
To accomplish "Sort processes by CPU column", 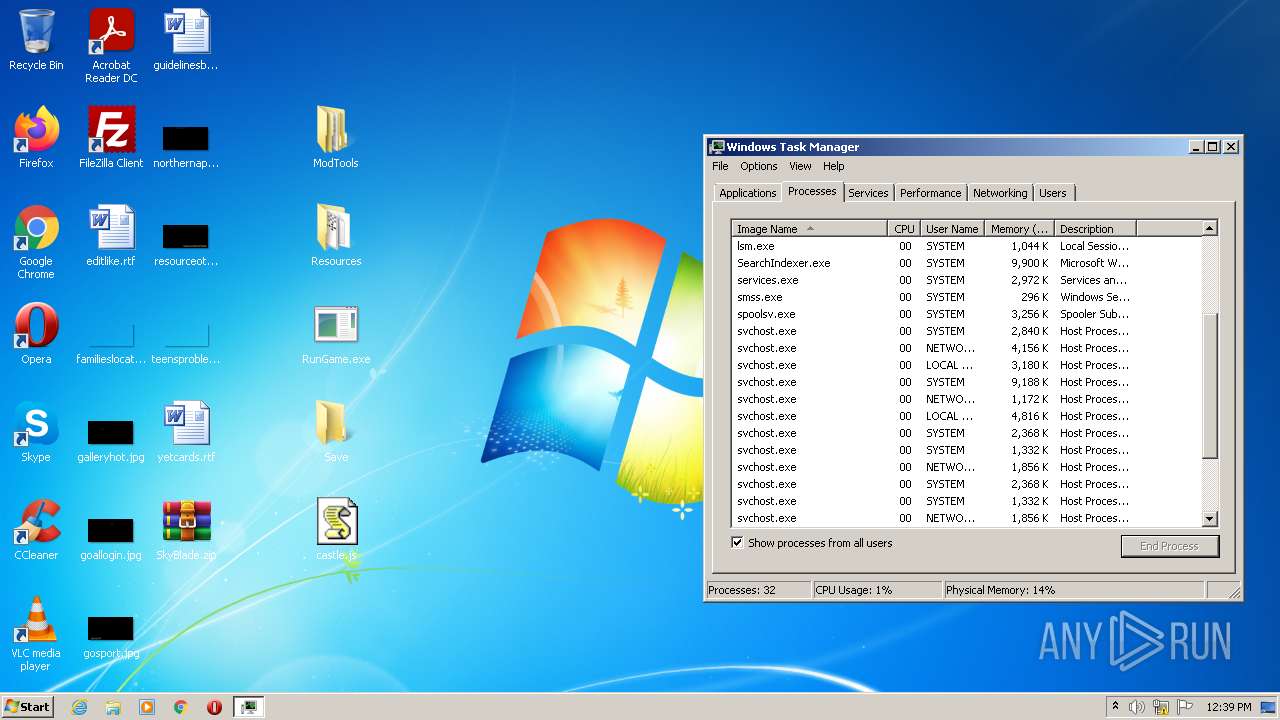I will 904,229.
